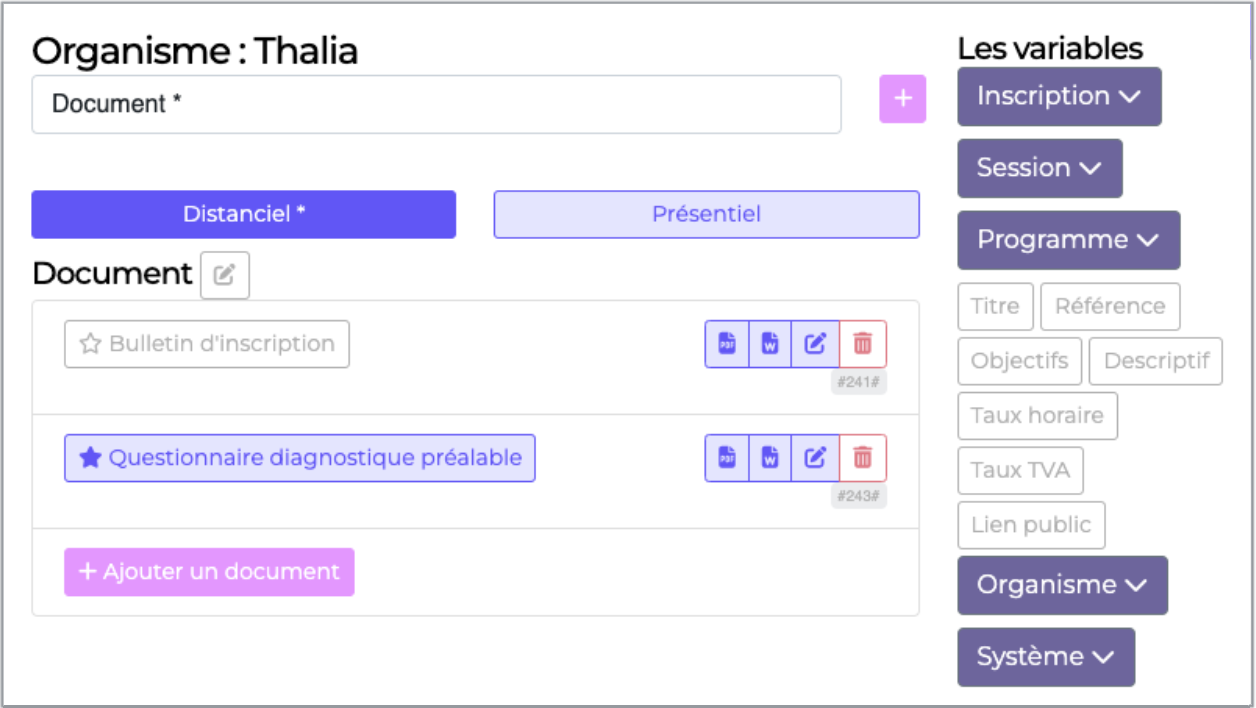Edit the Bulletin d'inscription document

point(815,344)
